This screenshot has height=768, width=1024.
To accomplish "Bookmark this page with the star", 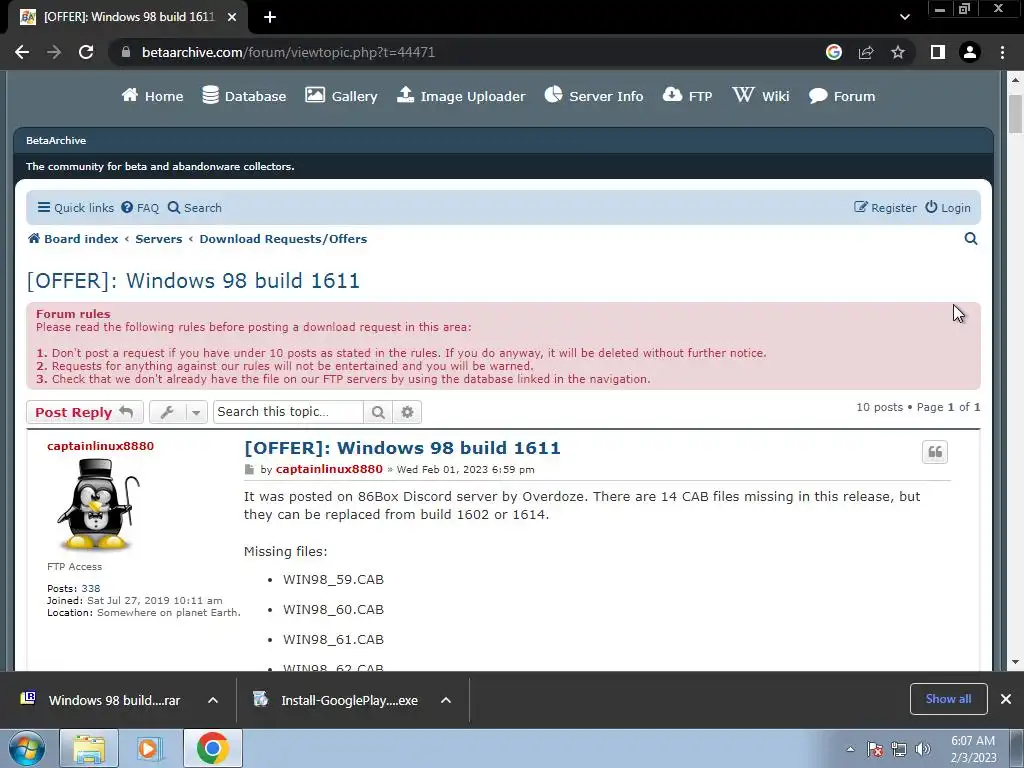I will click(x=898, y=52).
